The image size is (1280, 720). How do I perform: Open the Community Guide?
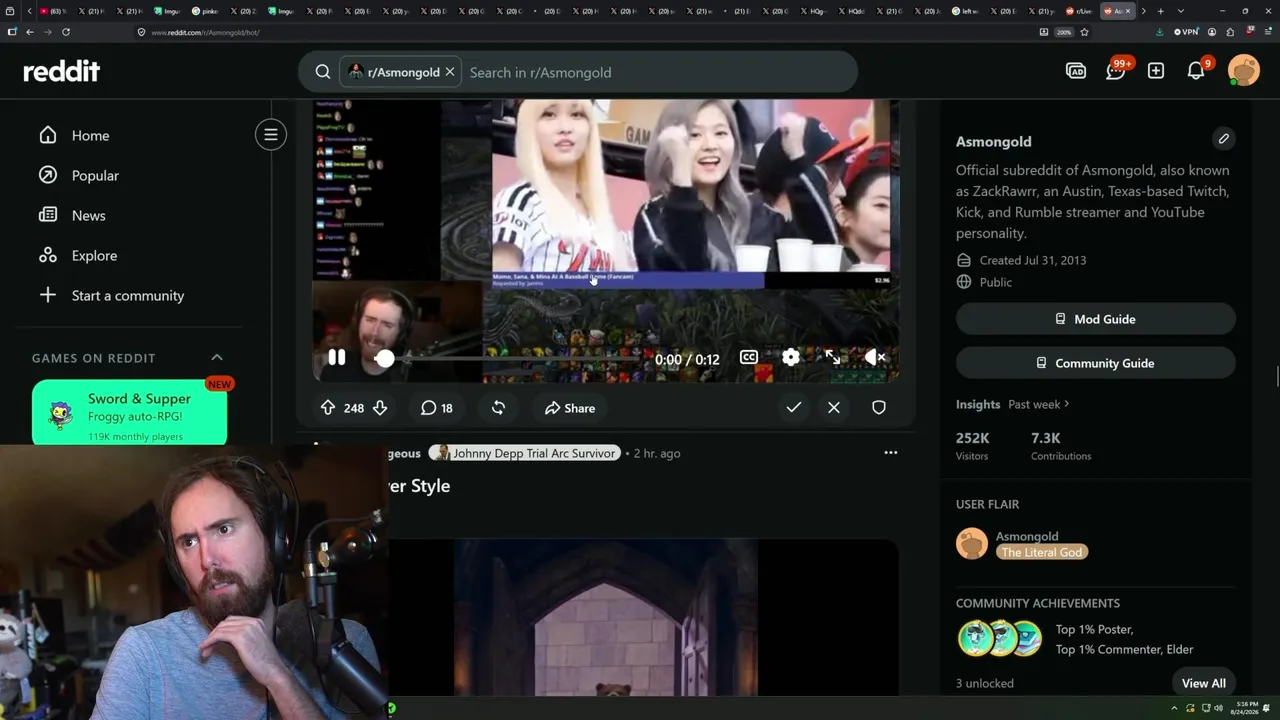point(1096,363)
